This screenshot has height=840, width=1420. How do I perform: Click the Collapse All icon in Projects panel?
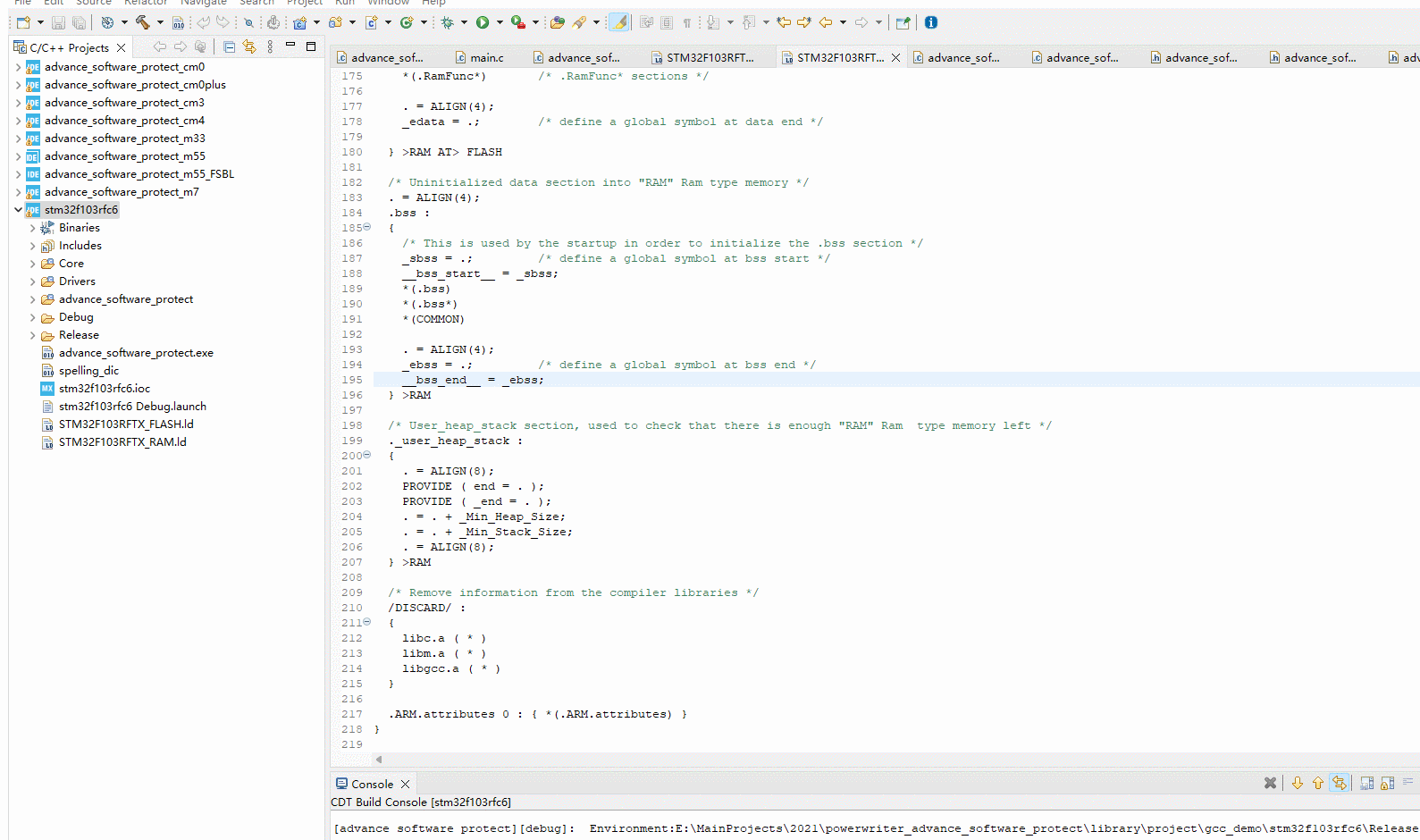(x=230, y=46)
